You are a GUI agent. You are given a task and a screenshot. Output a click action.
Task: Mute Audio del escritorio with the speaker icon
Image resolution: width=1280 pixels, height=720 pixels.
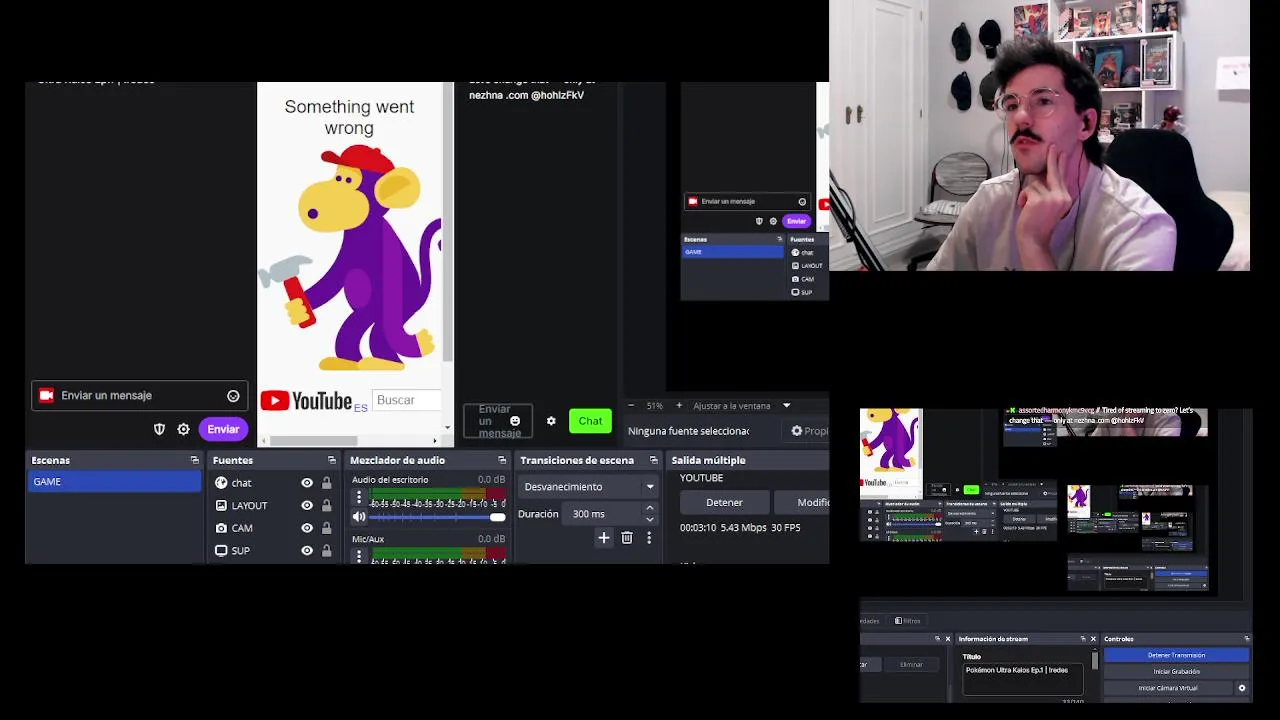[x=359, y=517]
